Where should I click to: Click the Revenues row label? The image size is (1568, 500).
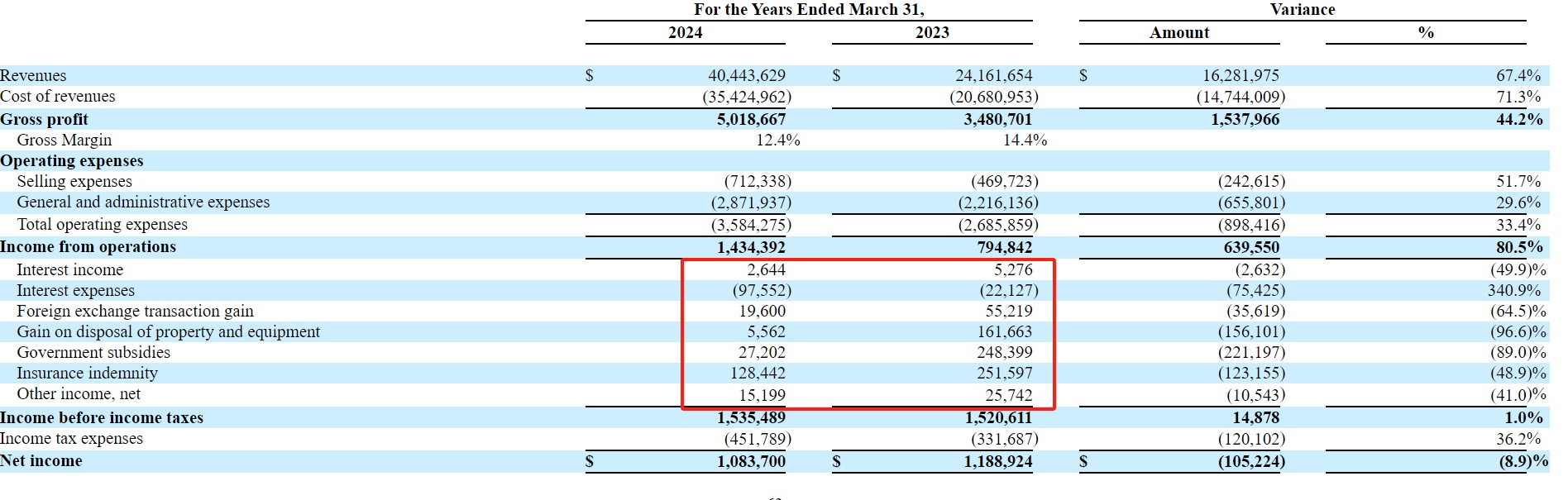[33, 75]
